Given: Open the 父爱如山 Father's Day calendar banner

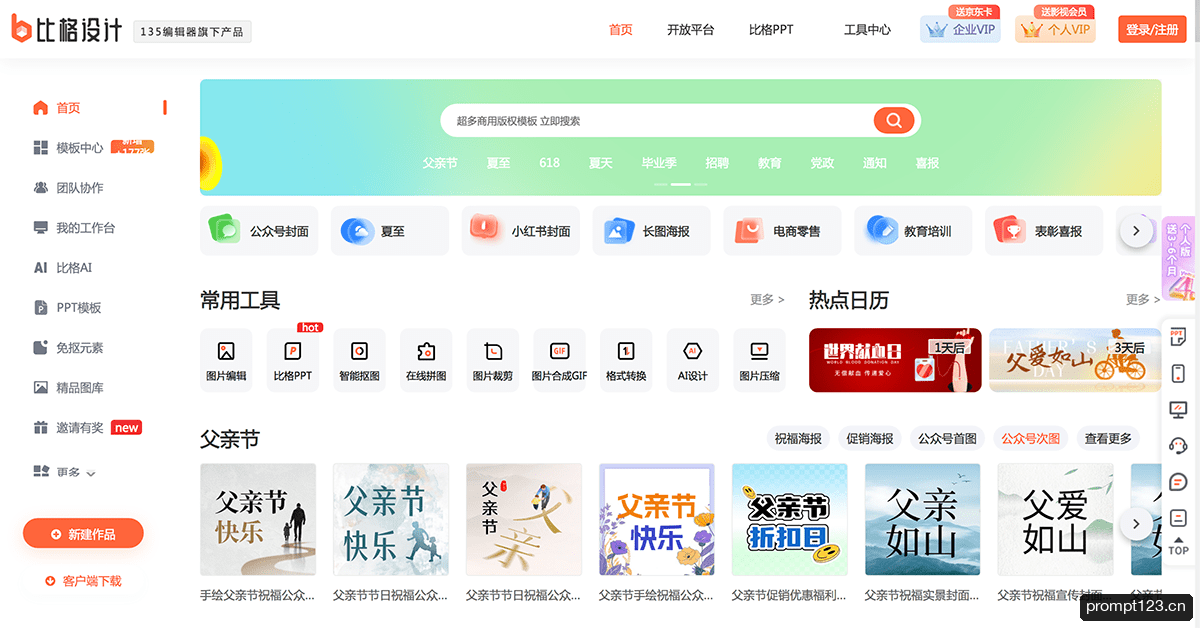Looking at the screenshot, I should pos(1075,360).
